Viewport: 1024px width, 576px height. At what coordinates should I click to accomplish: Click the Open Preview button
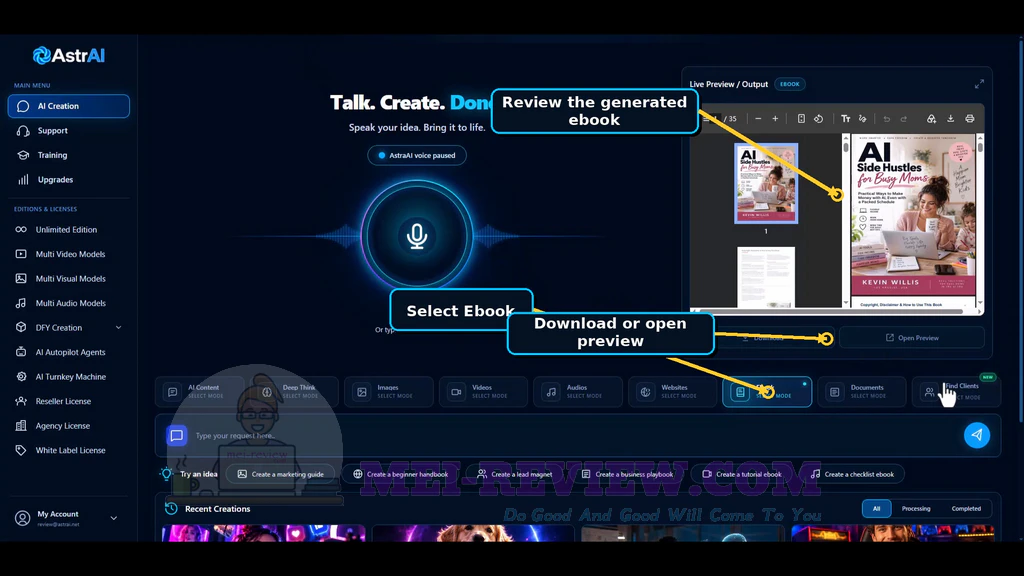click(912, 338)
